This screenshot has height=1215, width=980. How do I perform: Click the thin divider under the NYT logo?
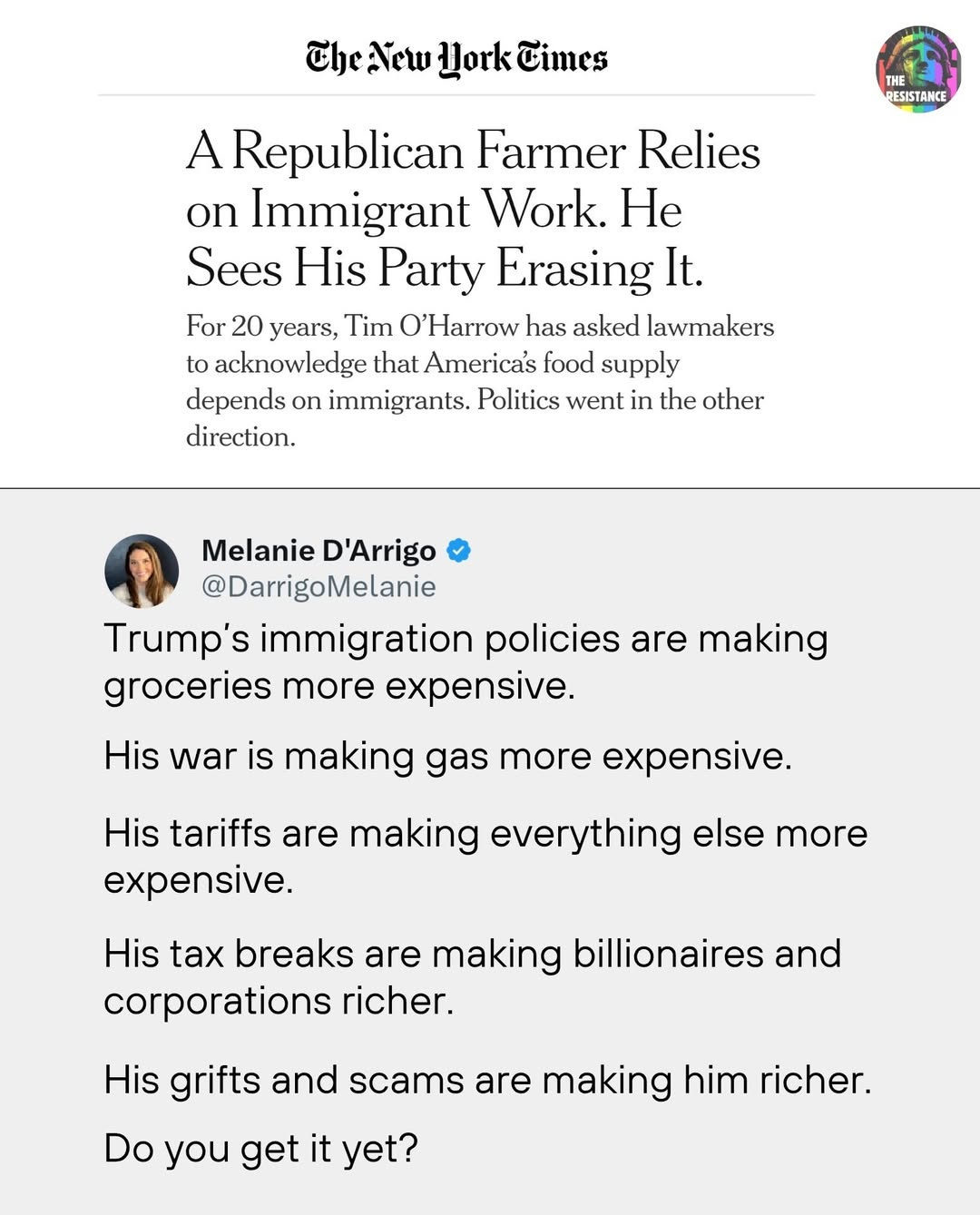pyautogui.click(x=456, y=94)
